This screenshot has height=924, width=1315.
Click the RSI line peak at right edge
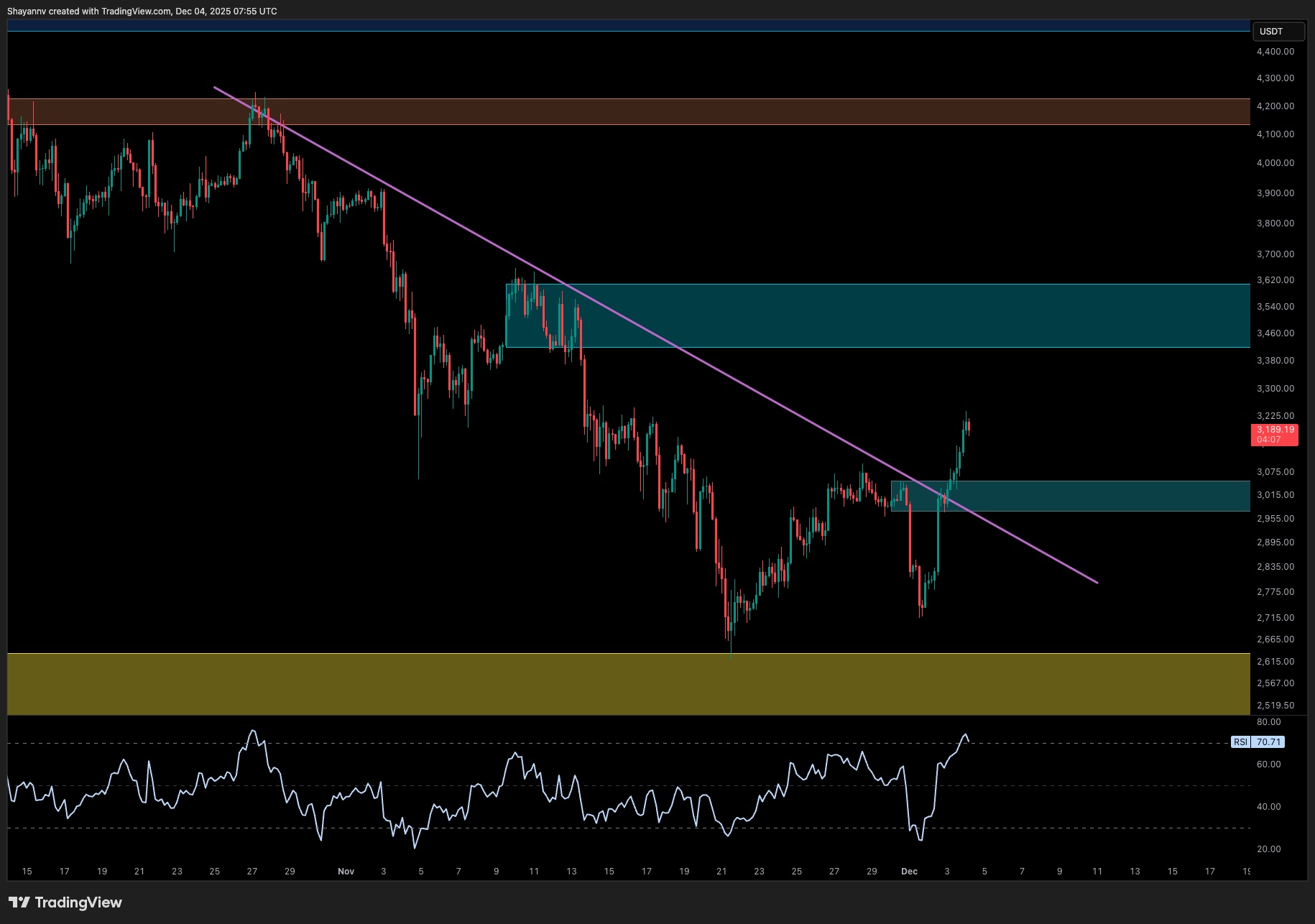tap(965, 735)
